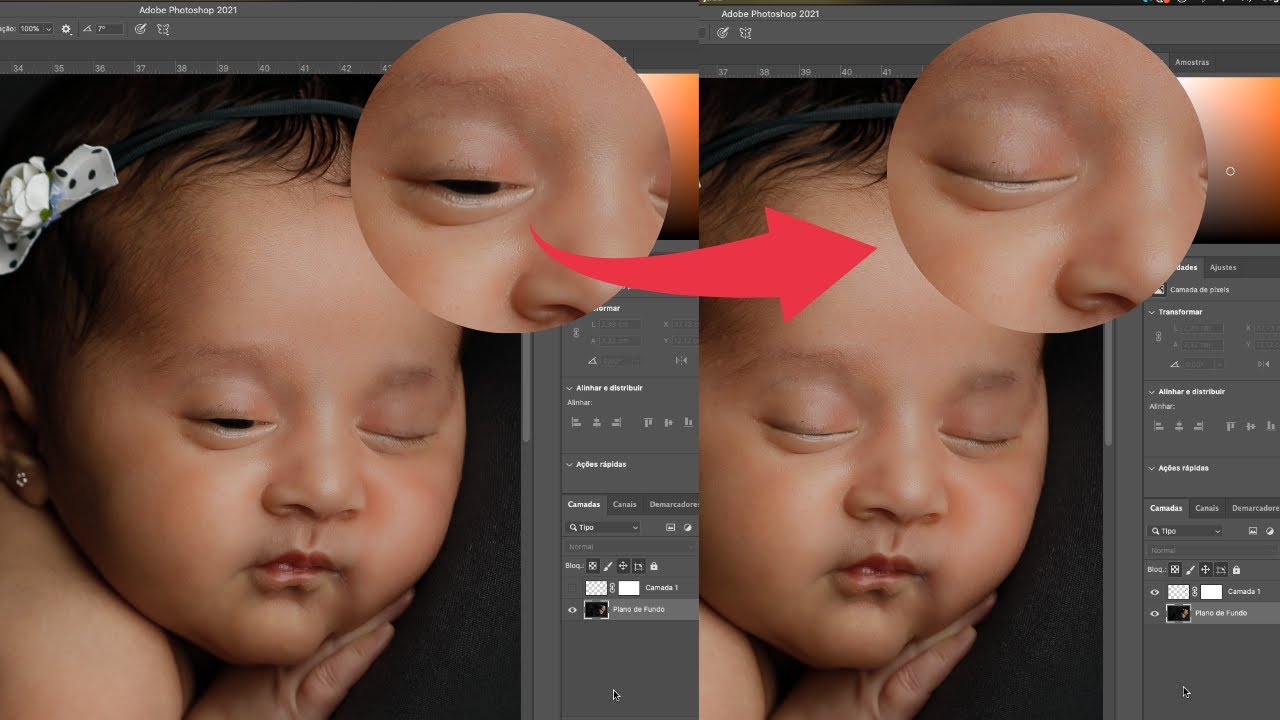Align left edges in left window Alinhar section
The height and width of the screenshot is (720, 1280).
(x=576, y=422)
